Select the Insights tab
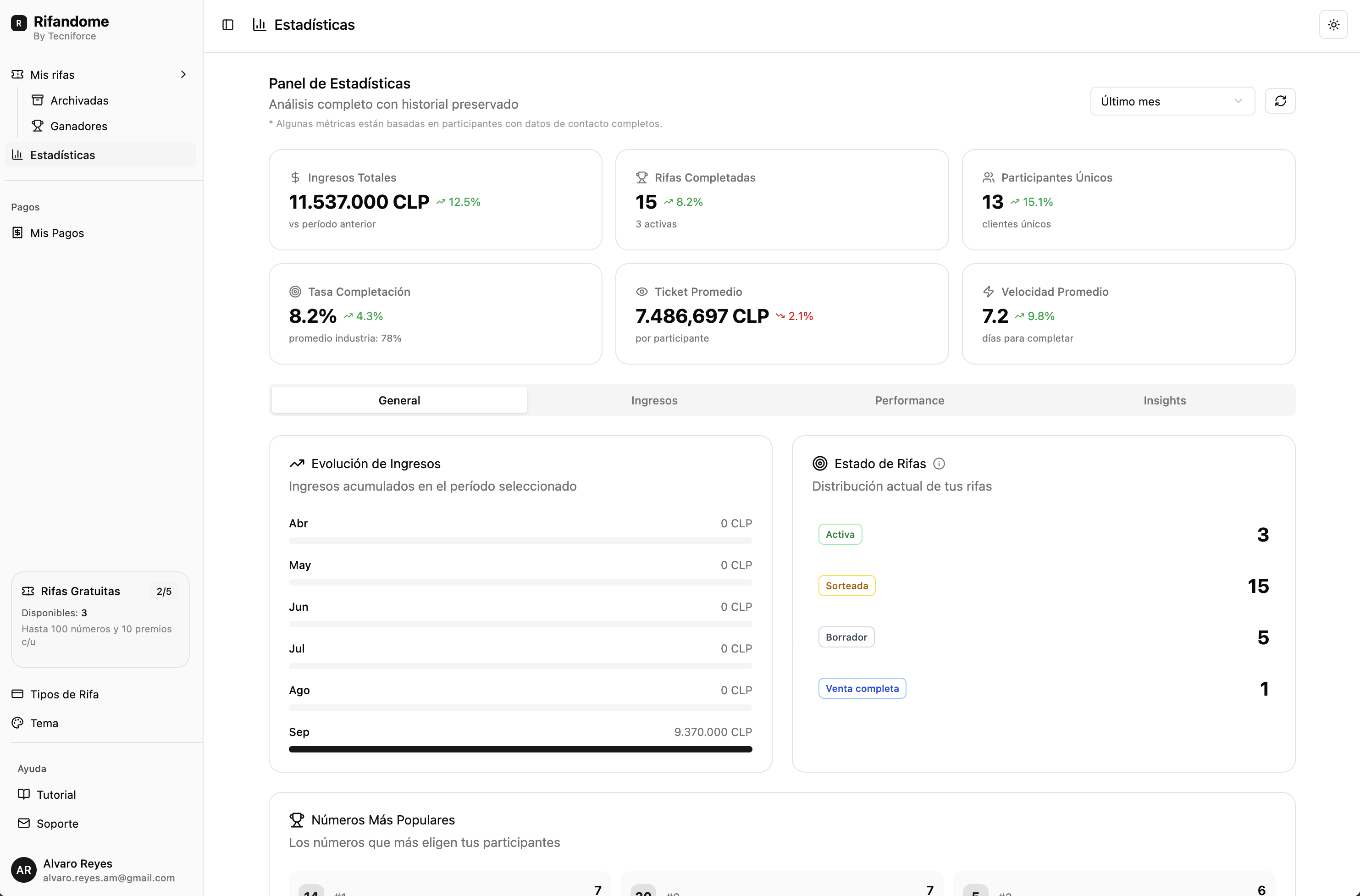This screenshot has height=896, width=1360. [x=1164, y=400]
